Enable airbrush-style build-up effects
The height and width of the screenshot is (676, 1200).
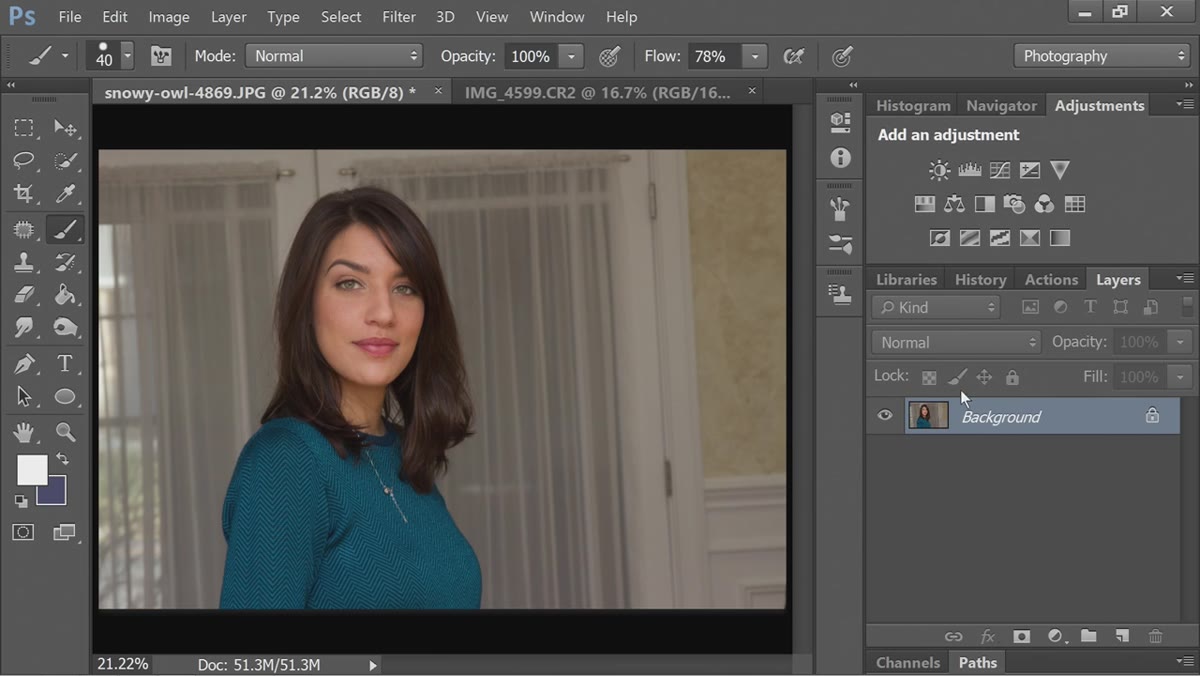coord(794,56)
